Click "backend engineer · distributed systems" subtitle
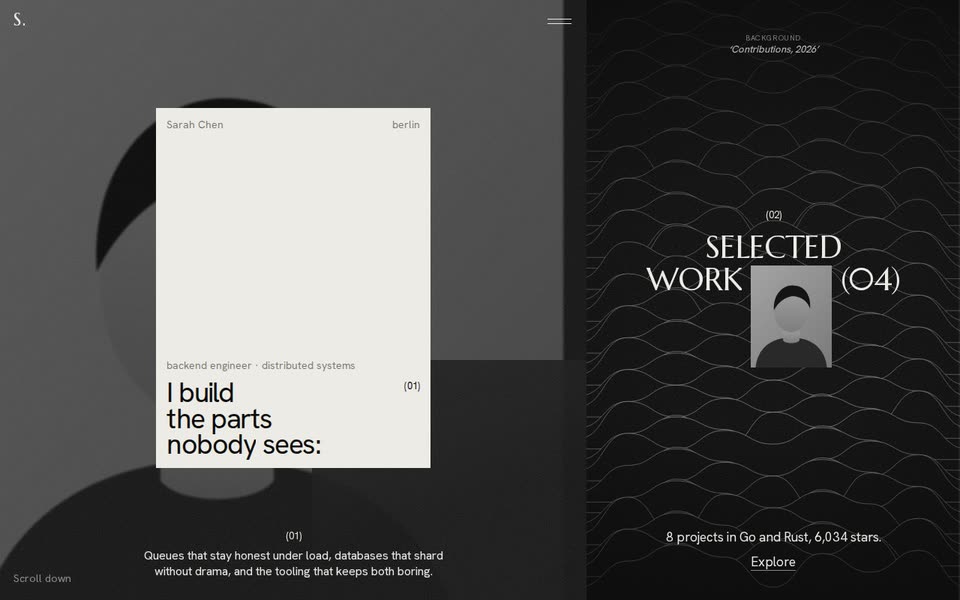The width and height of the screenshot is (960, 600). tap(261, 366)
